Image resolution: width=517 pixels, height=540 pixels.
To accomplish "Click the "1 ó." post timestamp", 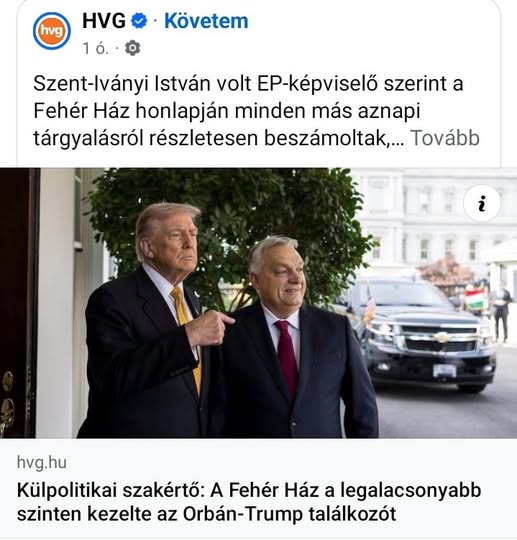I will (x=96, y=49).
